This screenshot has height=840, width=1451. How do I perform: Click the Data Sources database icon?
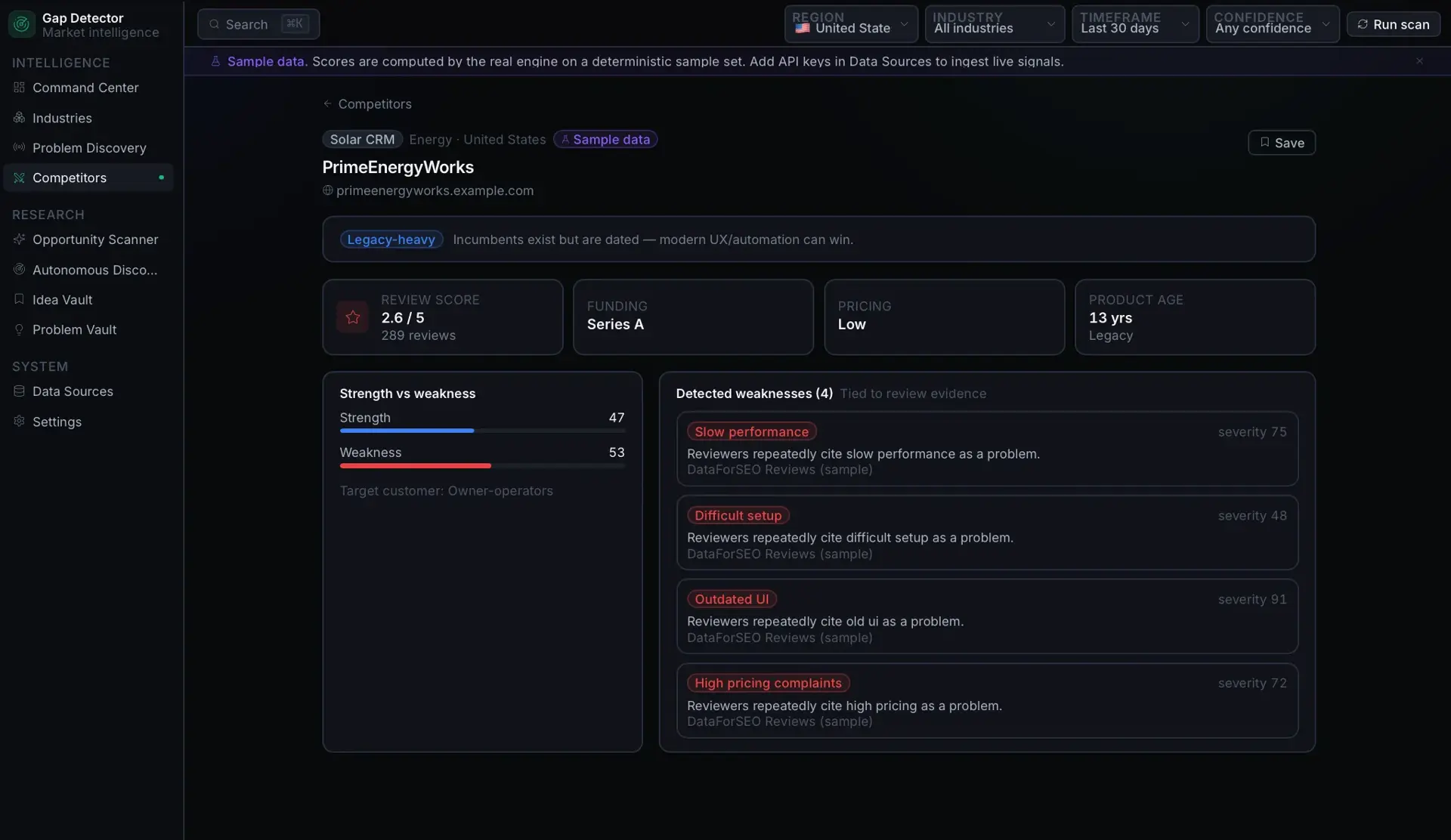[19, 391]
